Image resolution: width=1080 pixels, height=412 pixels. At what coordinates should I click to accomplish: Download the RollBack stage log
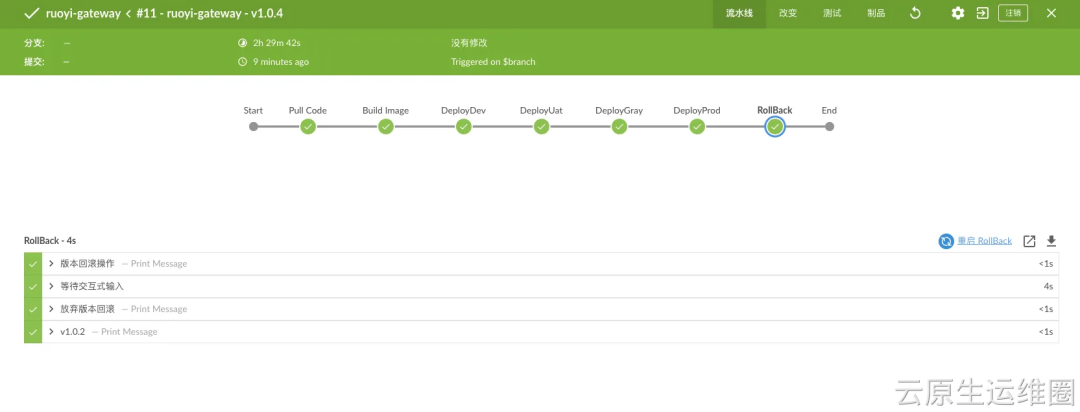(x=1051, y=241)
